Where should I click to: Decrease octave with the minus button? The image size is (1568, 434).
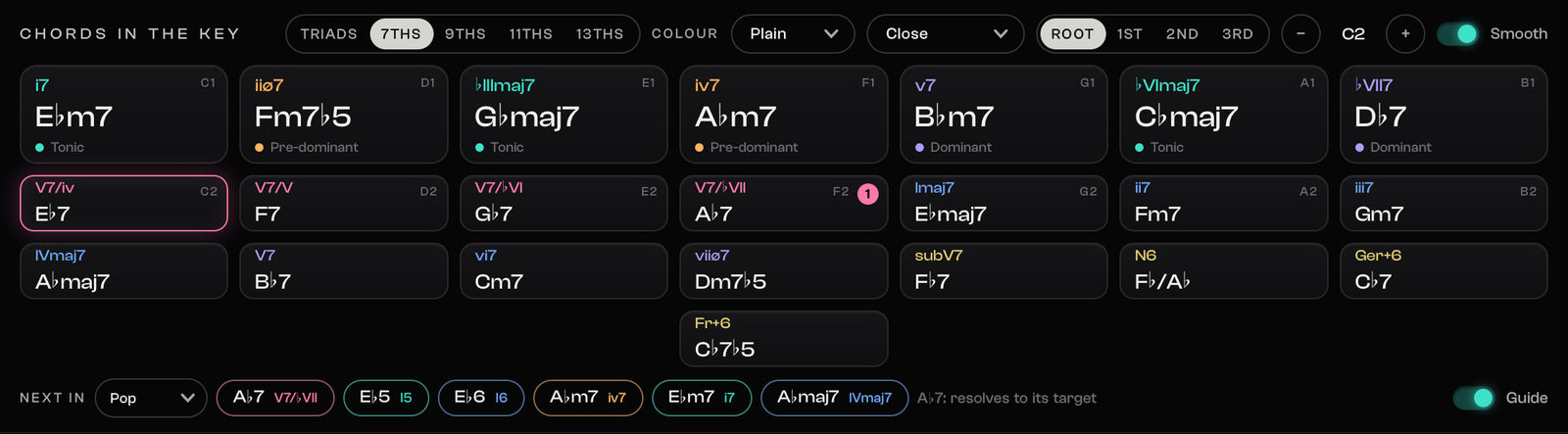1300,33
